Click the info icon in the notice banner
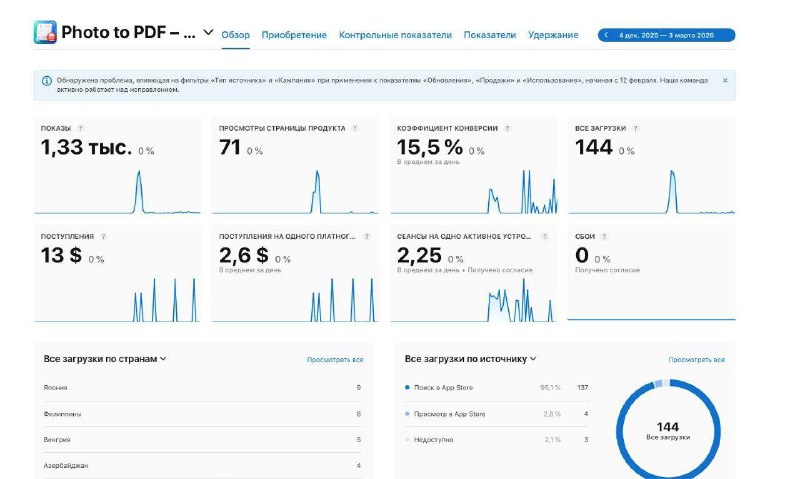Viewport: 800px width, 479px height. [x=47, y=81]
